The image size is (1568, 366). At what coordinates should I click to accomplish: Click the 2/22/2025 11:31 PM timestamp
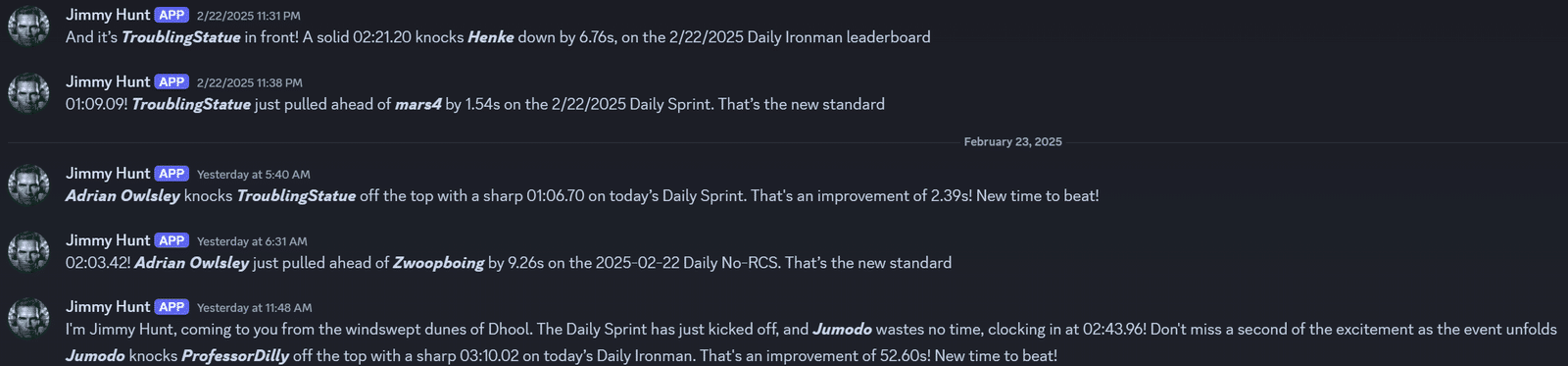click(x=249, y=16)
